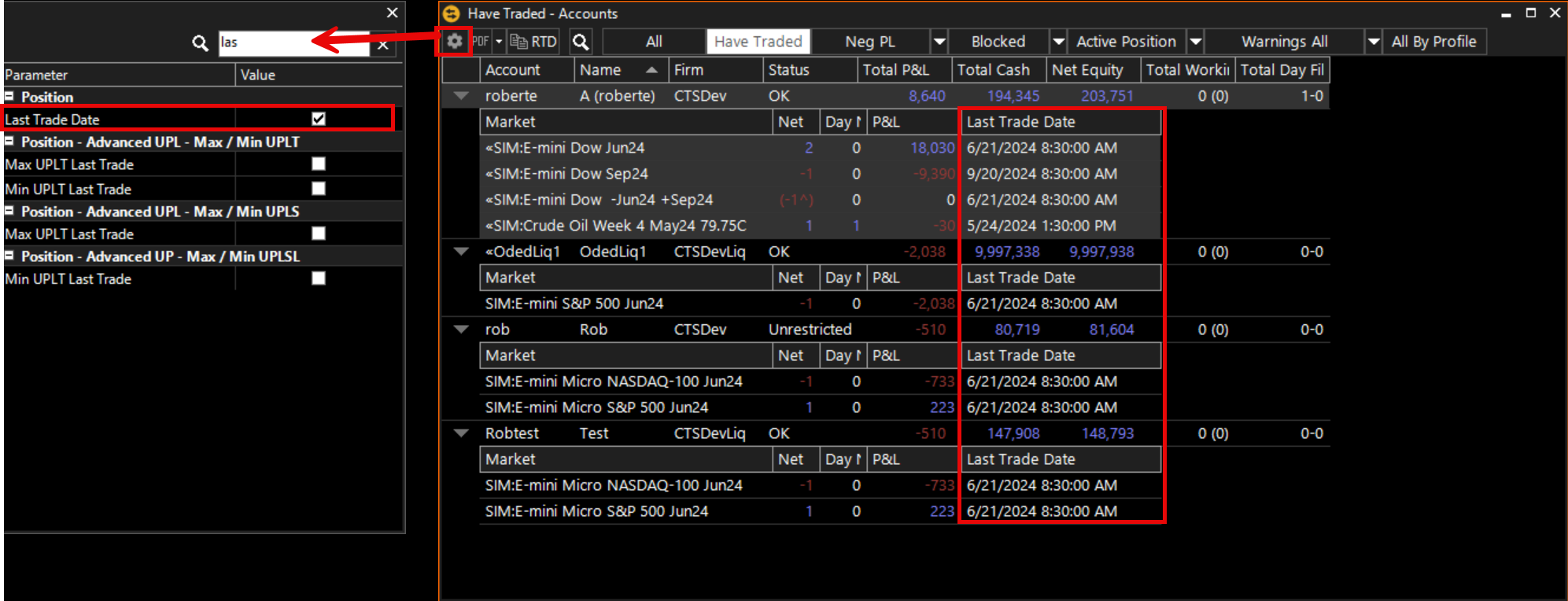
Task: Click the orange Accounts window title icon
Action: 451,13
